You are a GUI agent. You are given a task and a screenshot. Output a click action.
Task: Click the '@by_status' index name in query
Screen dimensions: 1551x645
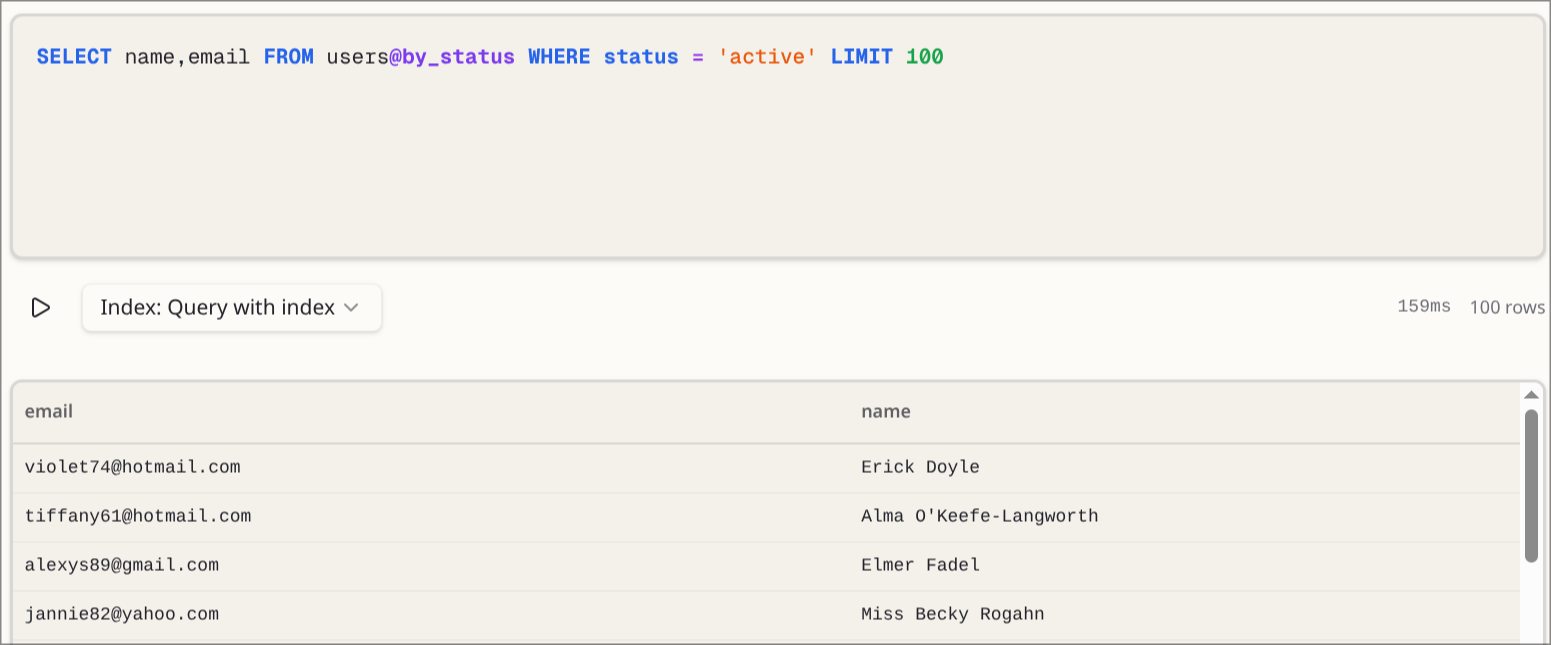(x=451, y=57)
